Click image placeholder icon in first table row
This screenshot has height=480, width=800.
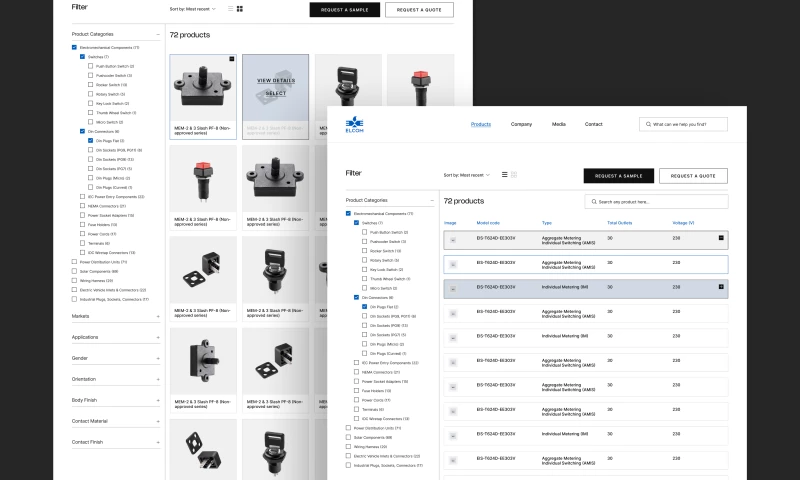pyautogui.click(x=453, y=240)
